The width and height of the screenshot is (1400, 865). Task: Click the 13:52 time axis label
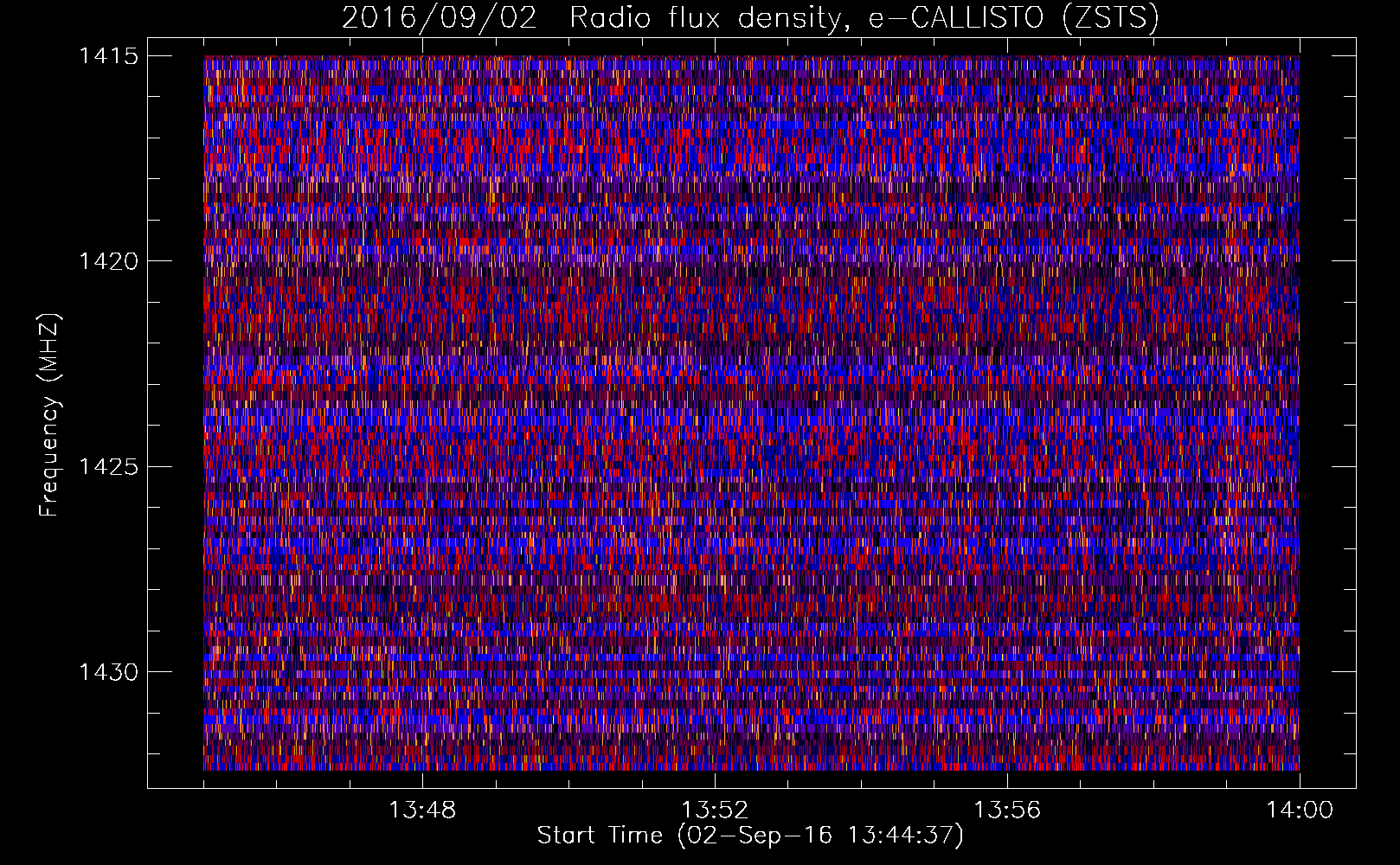coord(715,811)
